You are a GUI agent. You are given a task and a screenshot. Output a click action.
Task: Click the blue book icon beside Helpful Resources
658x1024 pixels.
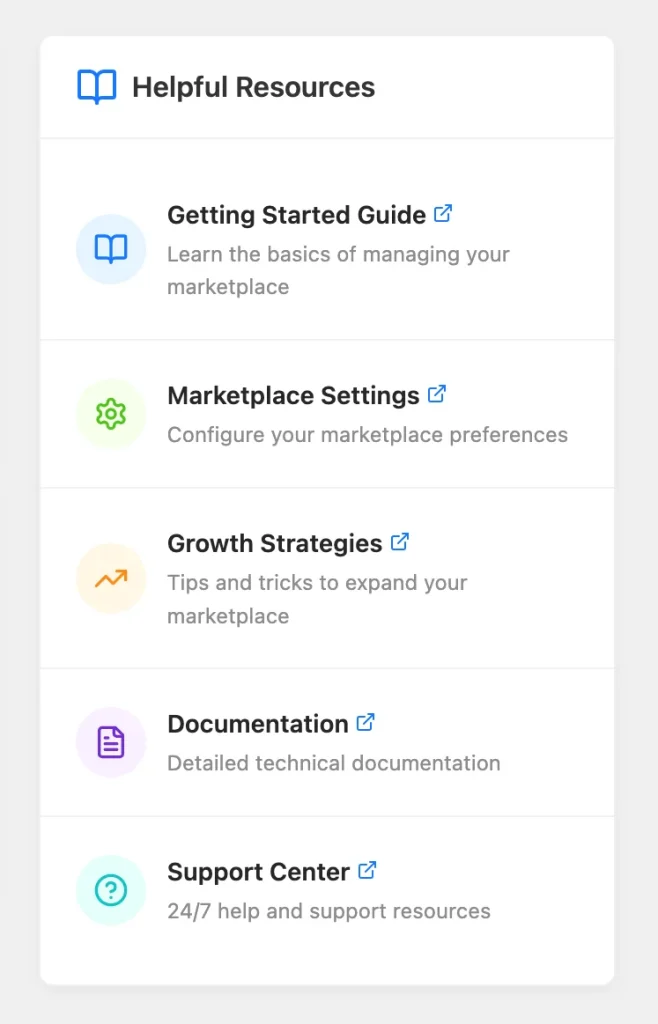[97, 87]
